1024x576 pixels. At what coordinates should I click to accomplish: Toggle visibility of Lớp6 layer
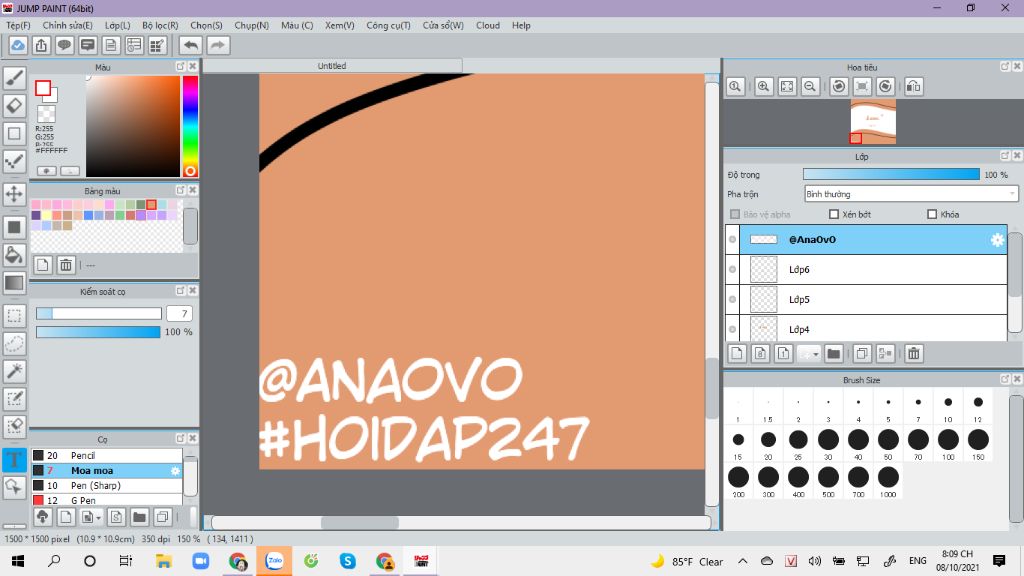732,269
